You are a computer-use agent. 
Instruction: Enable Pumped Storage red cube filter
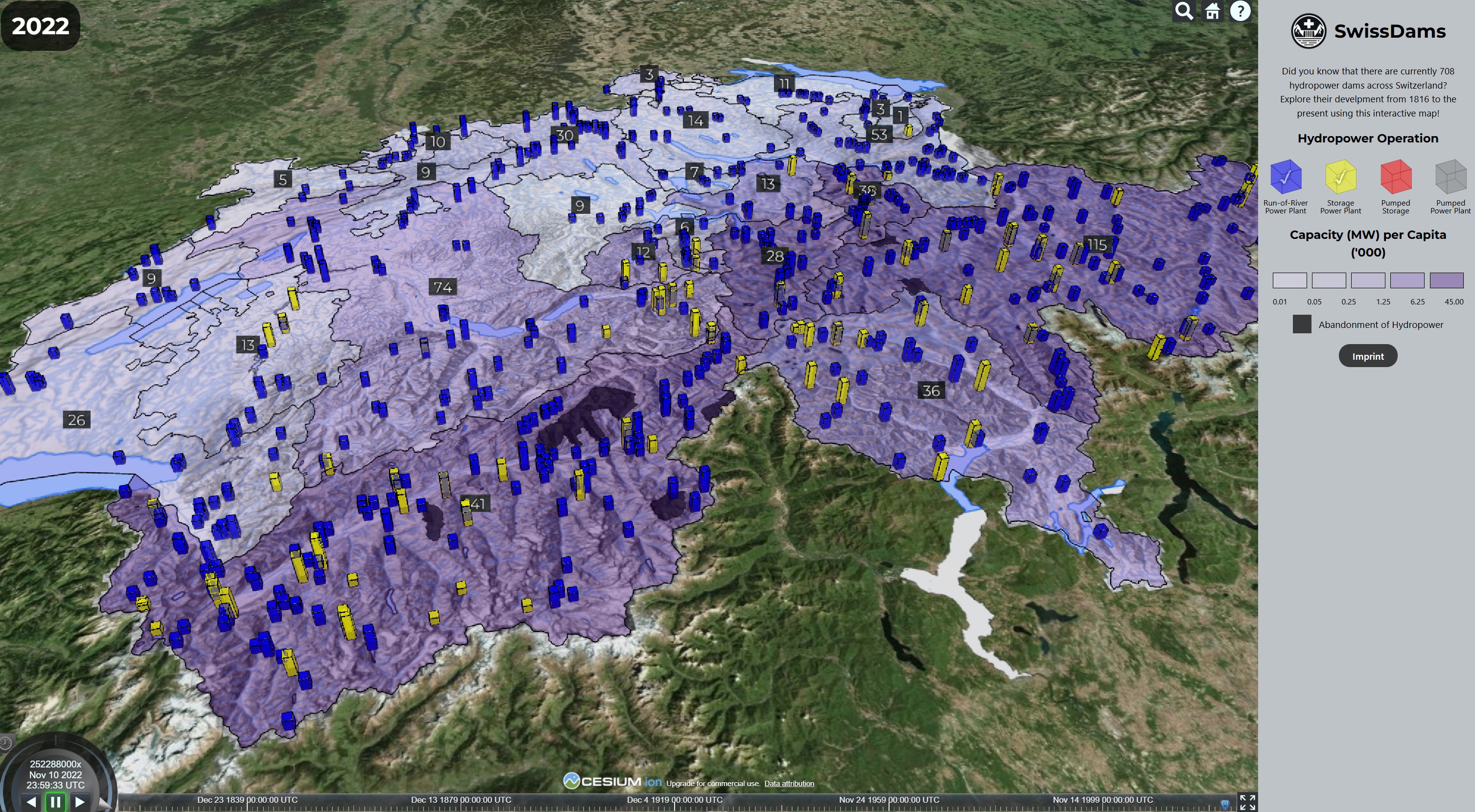pyautogui.click(x=1395, y=177)
